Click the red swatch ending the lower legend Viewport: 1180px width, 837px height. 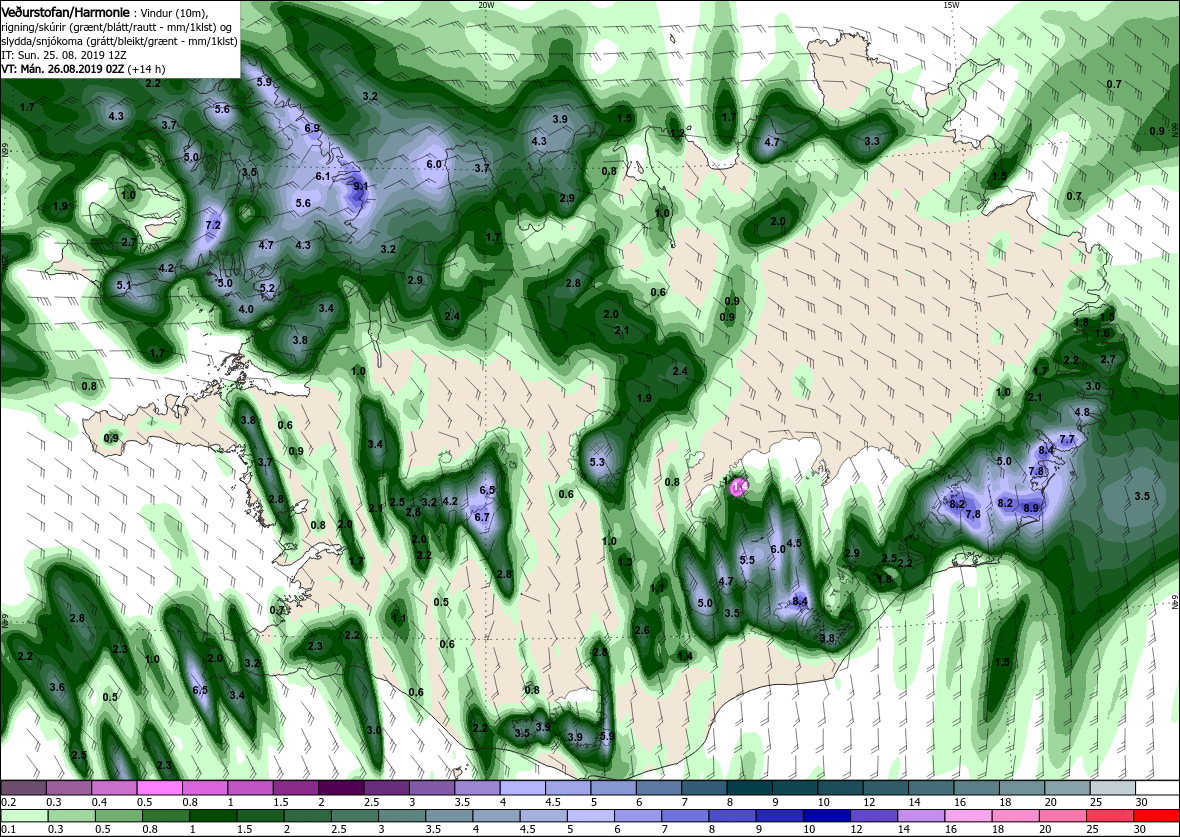pos(1156,817)
